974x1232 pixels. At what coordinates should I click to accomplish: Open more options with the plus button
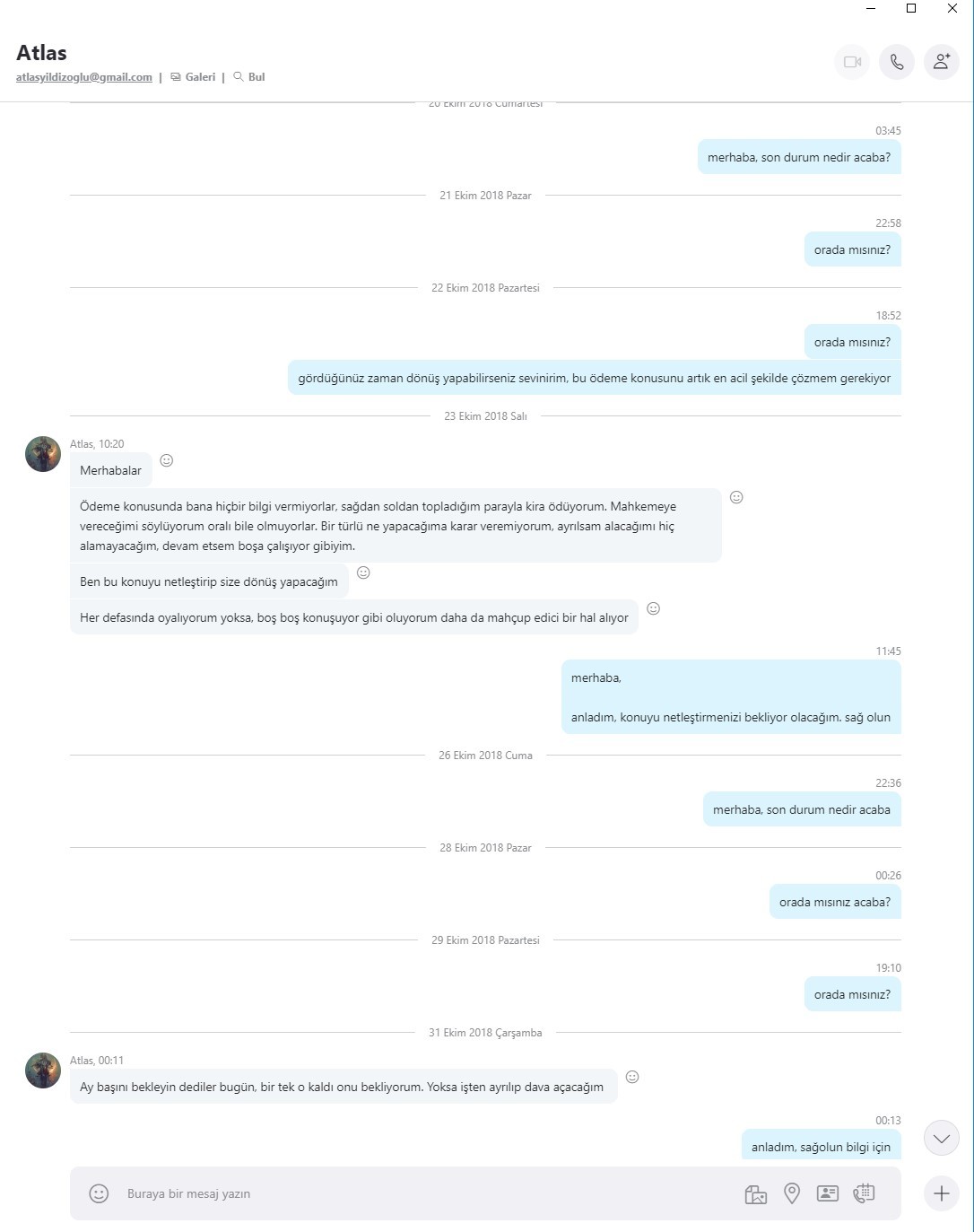[942, 1193]
